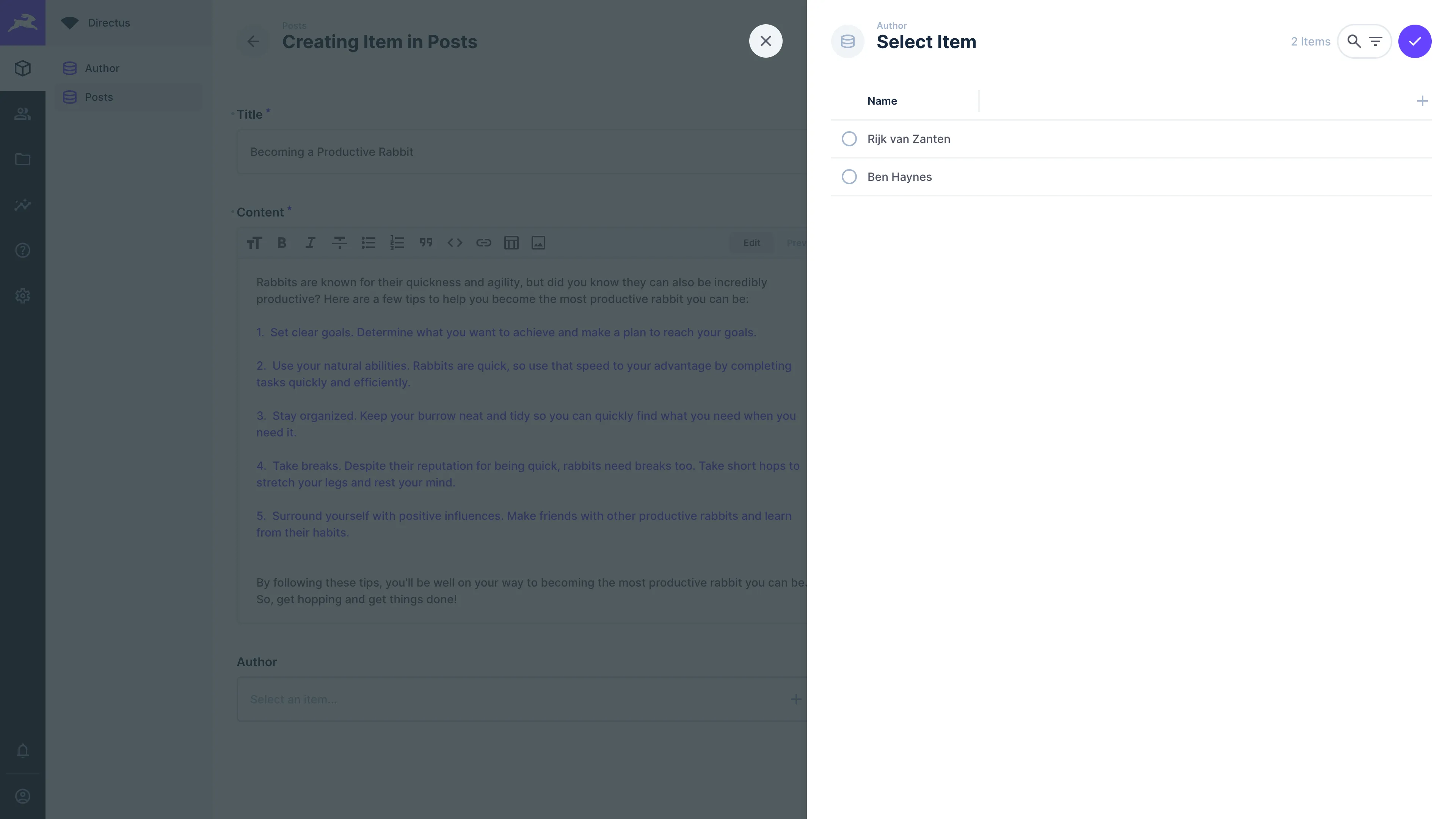This screenshot has height=819, width=1456.
Task: Select Ben Haynes radio button
Action: point(849,177)
